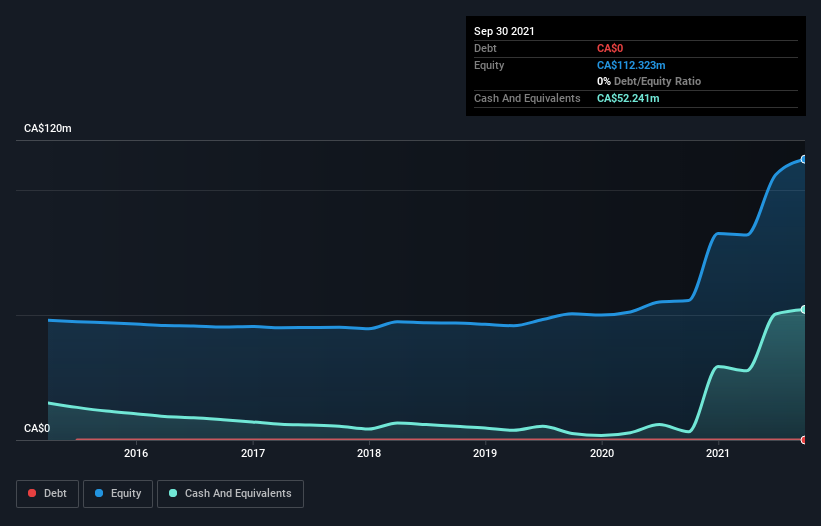Image resolution: width=821 pixels, height=526 pixels.
Task: Click the Debt row label in tooltip
Action: 485,48
